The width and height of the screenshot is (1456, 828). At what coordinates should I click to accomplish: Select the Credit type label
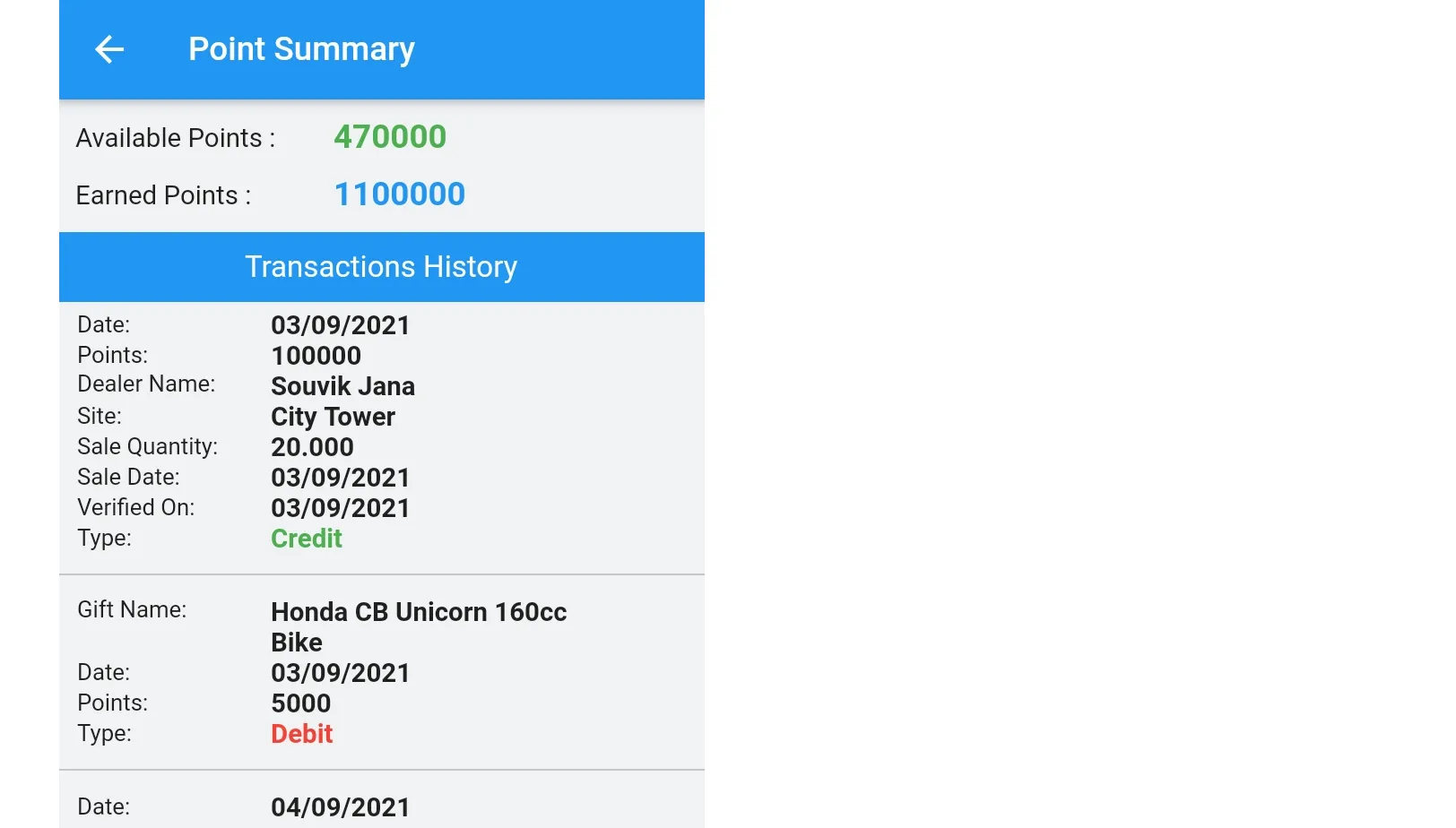307,539
